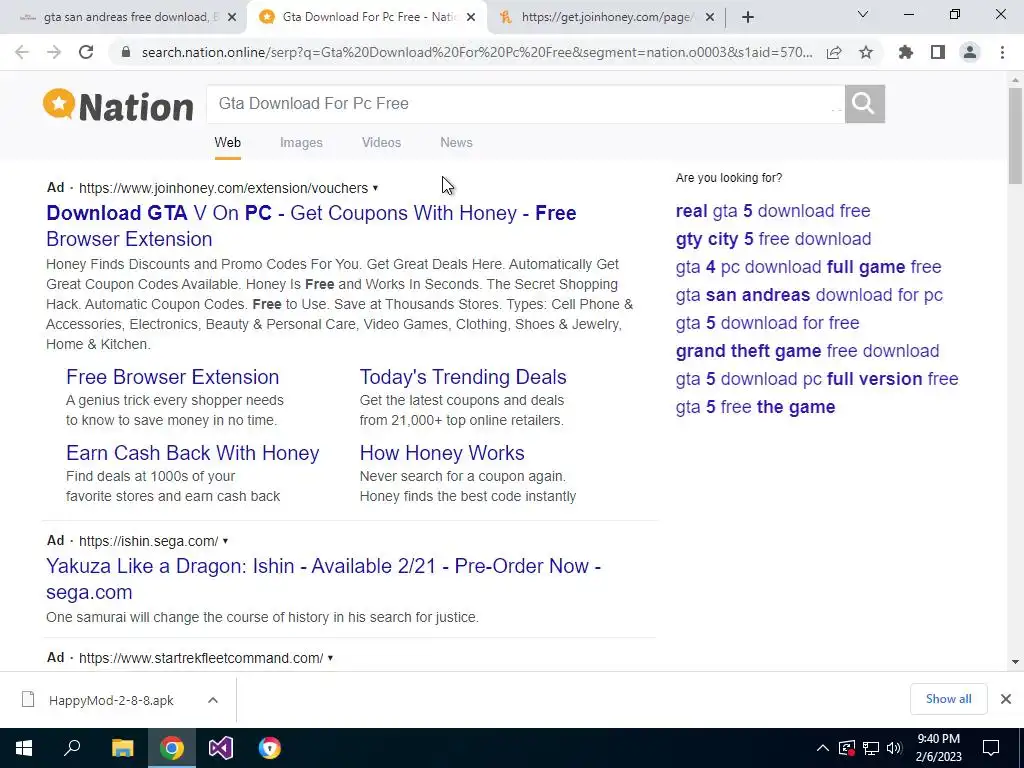This screenshot has height=768, width=1024.
Task: Click the Nation search magnifier button
Action: (865, 103)
